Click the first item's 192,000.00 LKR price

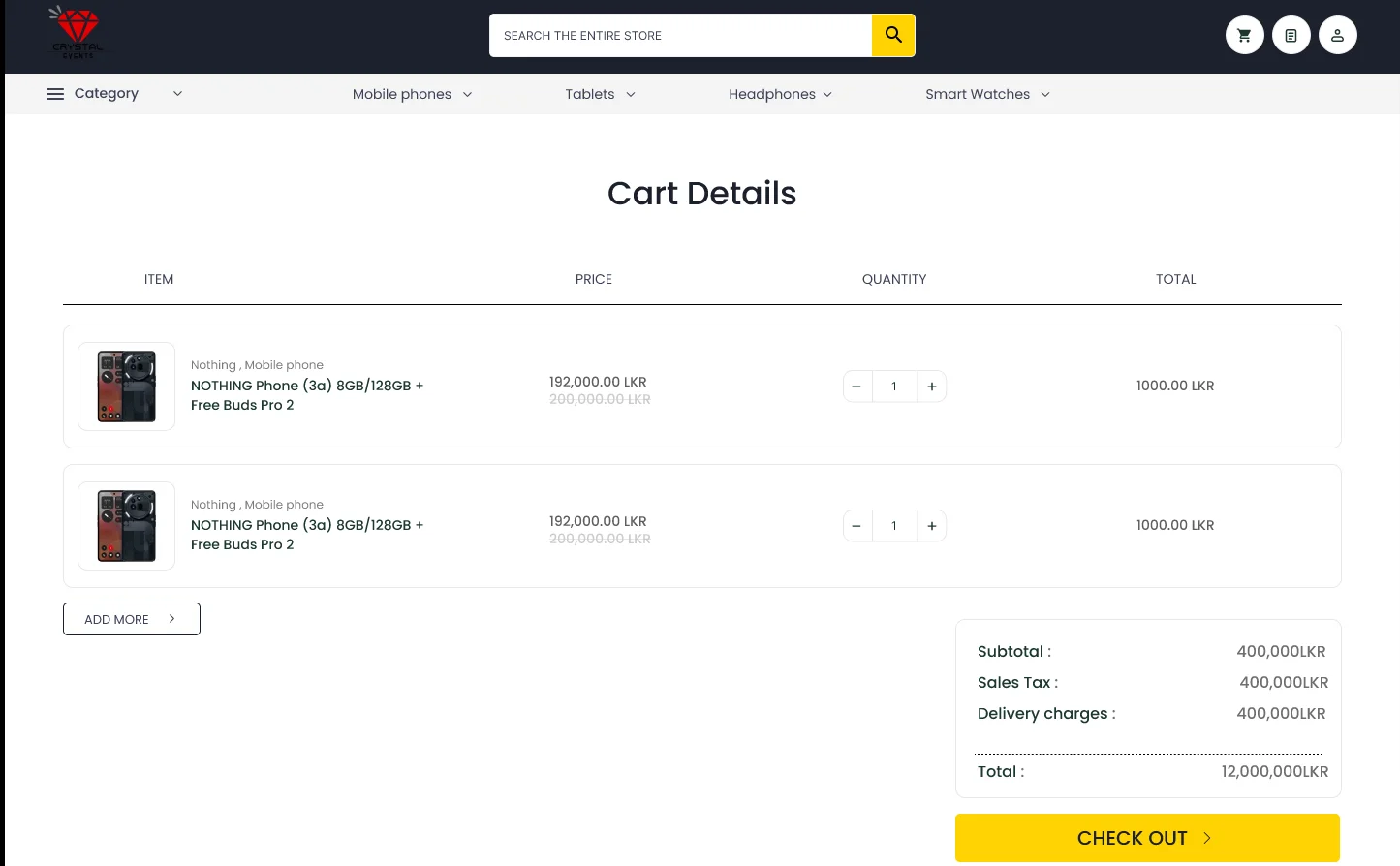[x=598, y=382]
